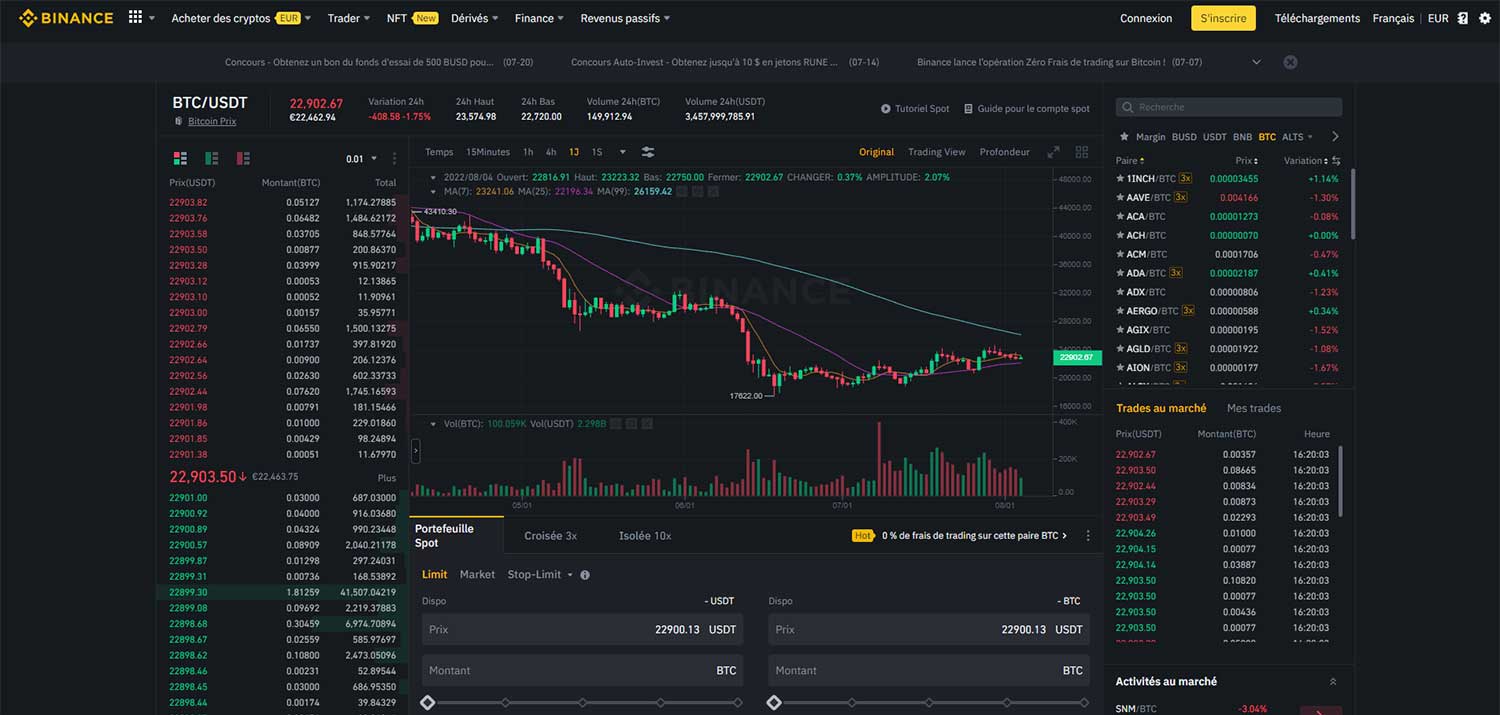Viewport: 1500px width, 715px height.
Task: Expand chart to fullscreen
Action: pyautogui.click(x=1053, y=152)
